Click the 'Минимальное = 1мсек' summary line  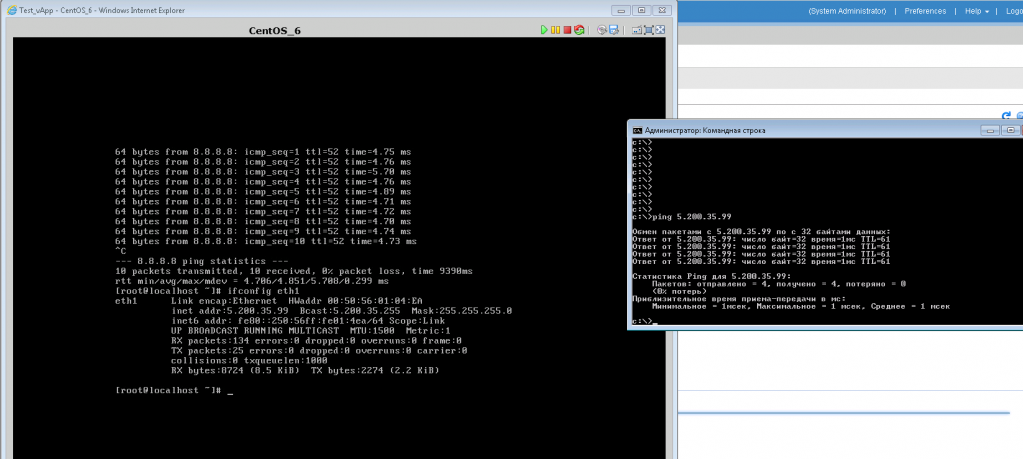pyautogui.click(x=801, y=306)
